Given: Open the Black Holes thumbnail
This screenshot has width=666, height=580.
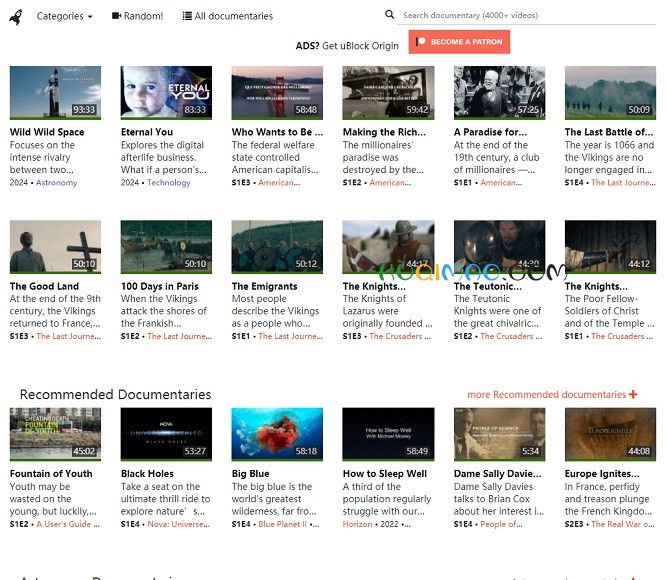Looking at the screenshot, I should (166, 434).
